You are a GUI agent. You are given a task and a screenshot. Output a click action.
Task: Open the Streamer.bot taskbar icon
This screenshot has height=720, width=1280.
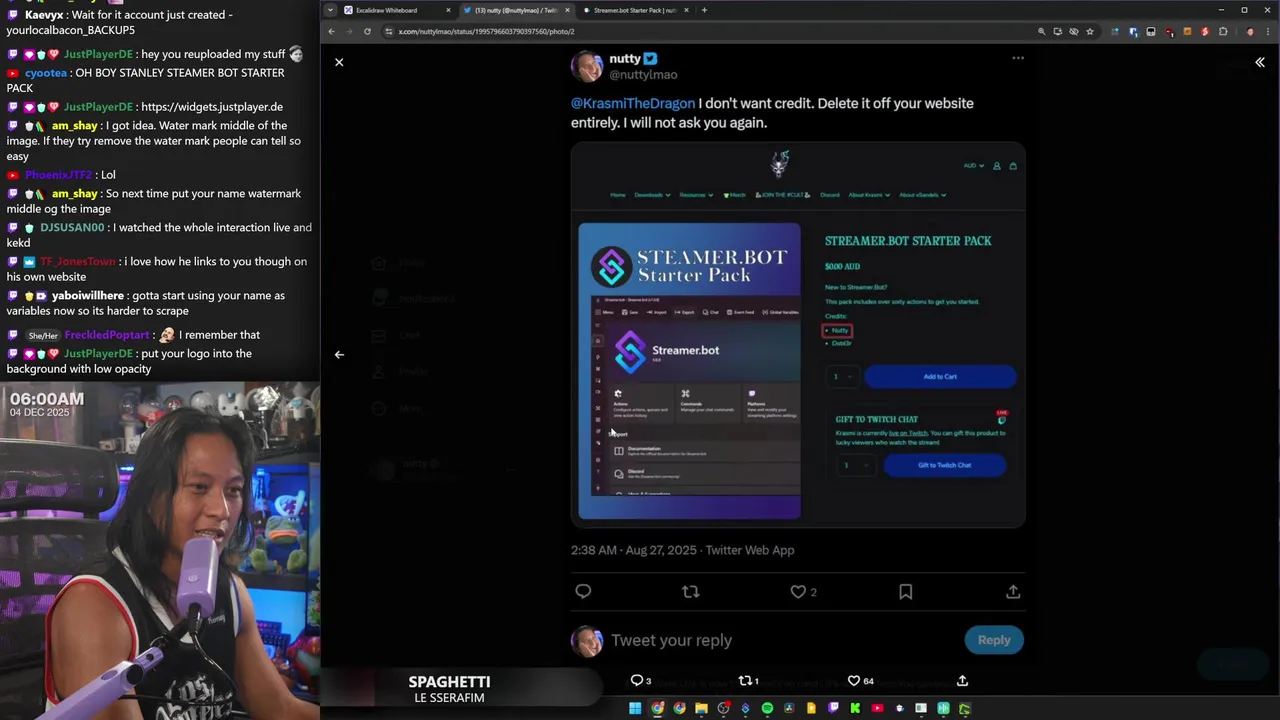(745, 709)
